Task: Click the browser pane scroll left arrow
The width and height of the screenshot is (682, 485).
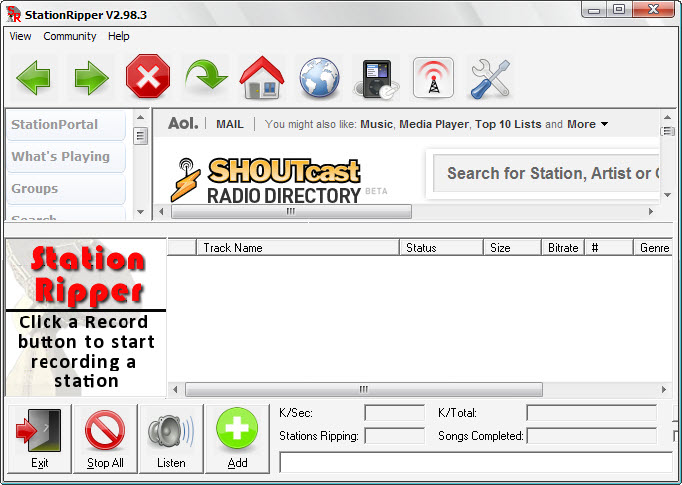Action: pyautogui.click(x=161, y=211)
